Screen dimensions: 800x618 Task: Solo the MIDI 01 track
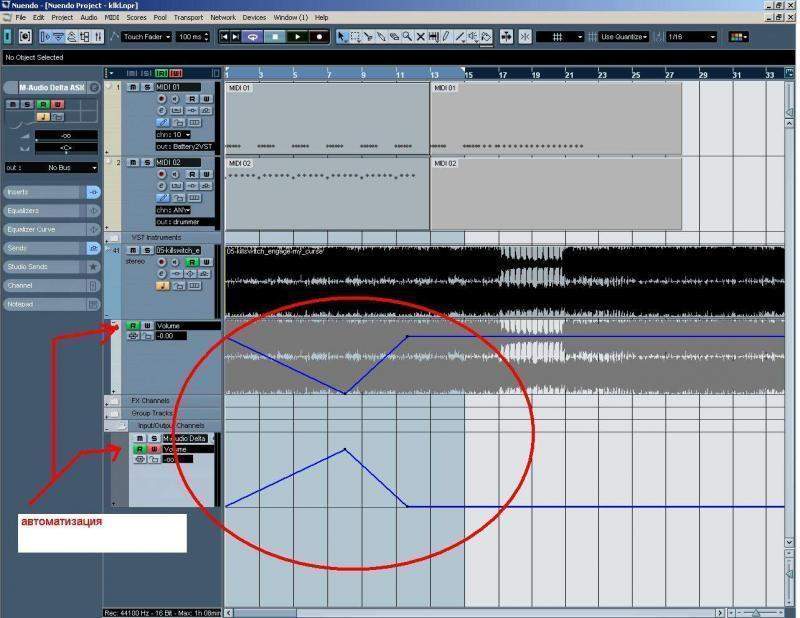[147, 87]
